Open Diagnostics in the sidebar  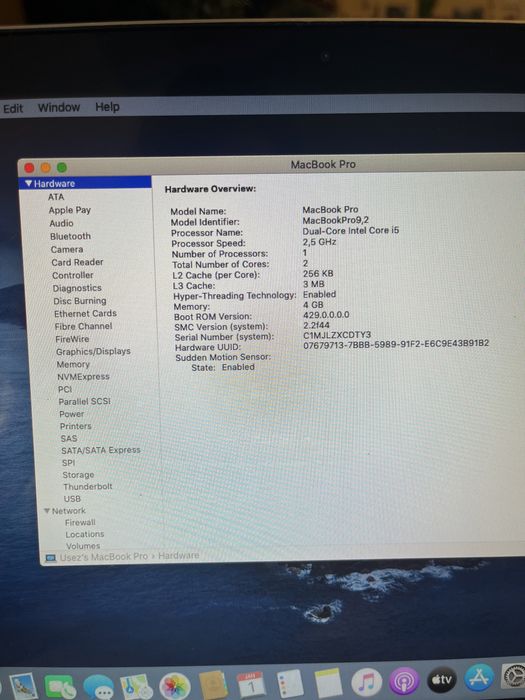pyautogui.click(x=77, y=288)
